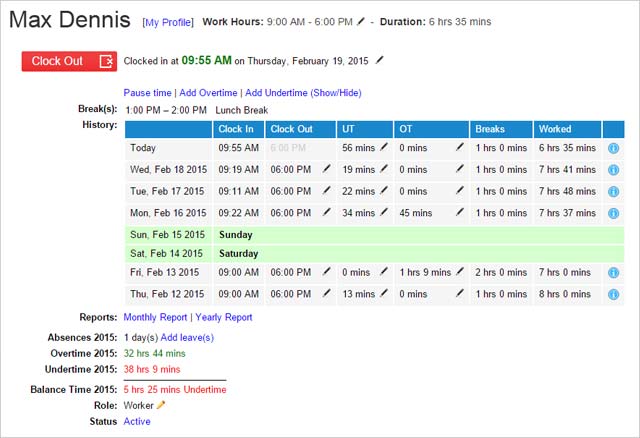Click Today's greyed 6:00 PM clock out
The height and width of the screenshot is (438, 640).
point(288,148)
